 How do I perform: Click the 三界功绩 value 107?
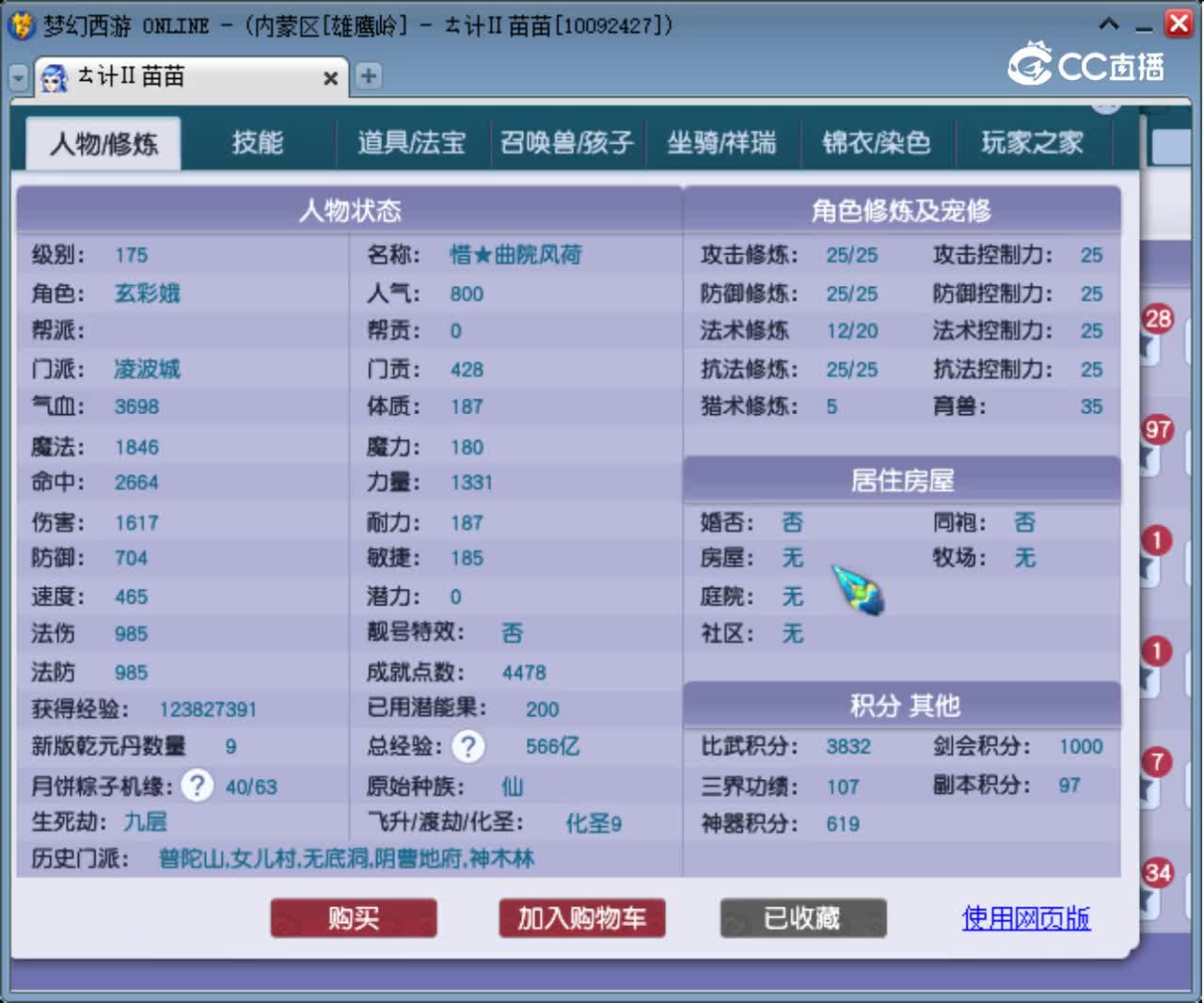(x=843, y=787)
